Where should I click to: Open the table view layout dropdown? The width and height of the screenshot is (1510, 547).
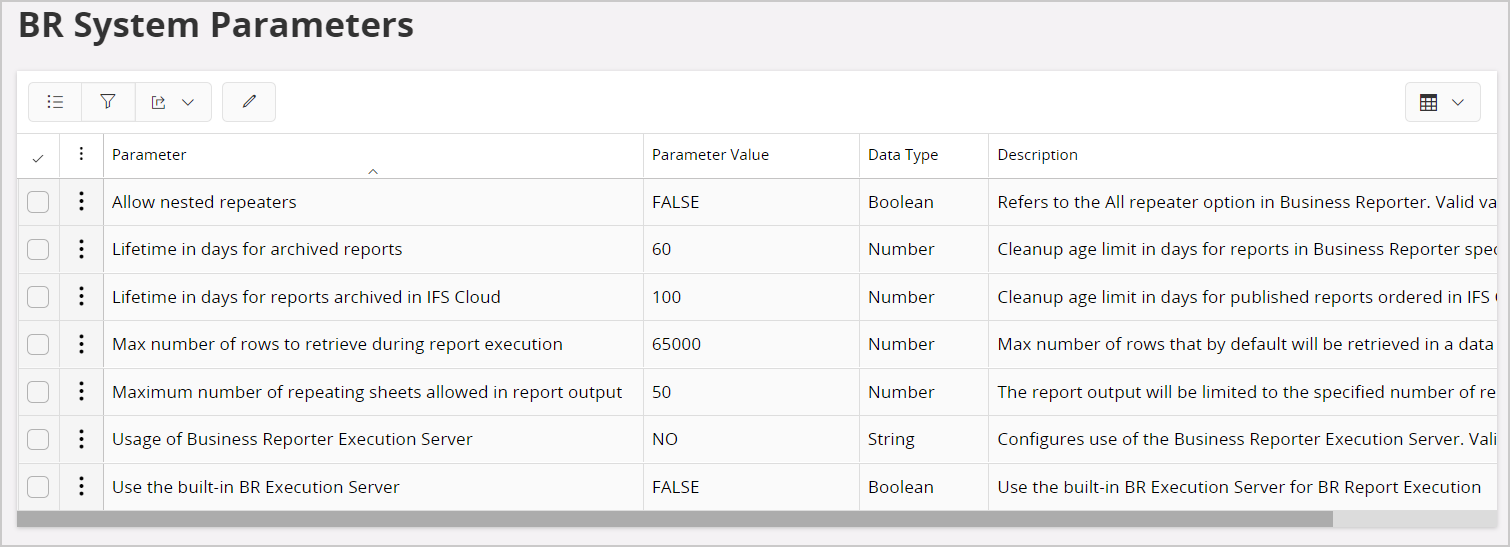point(1442,102)
